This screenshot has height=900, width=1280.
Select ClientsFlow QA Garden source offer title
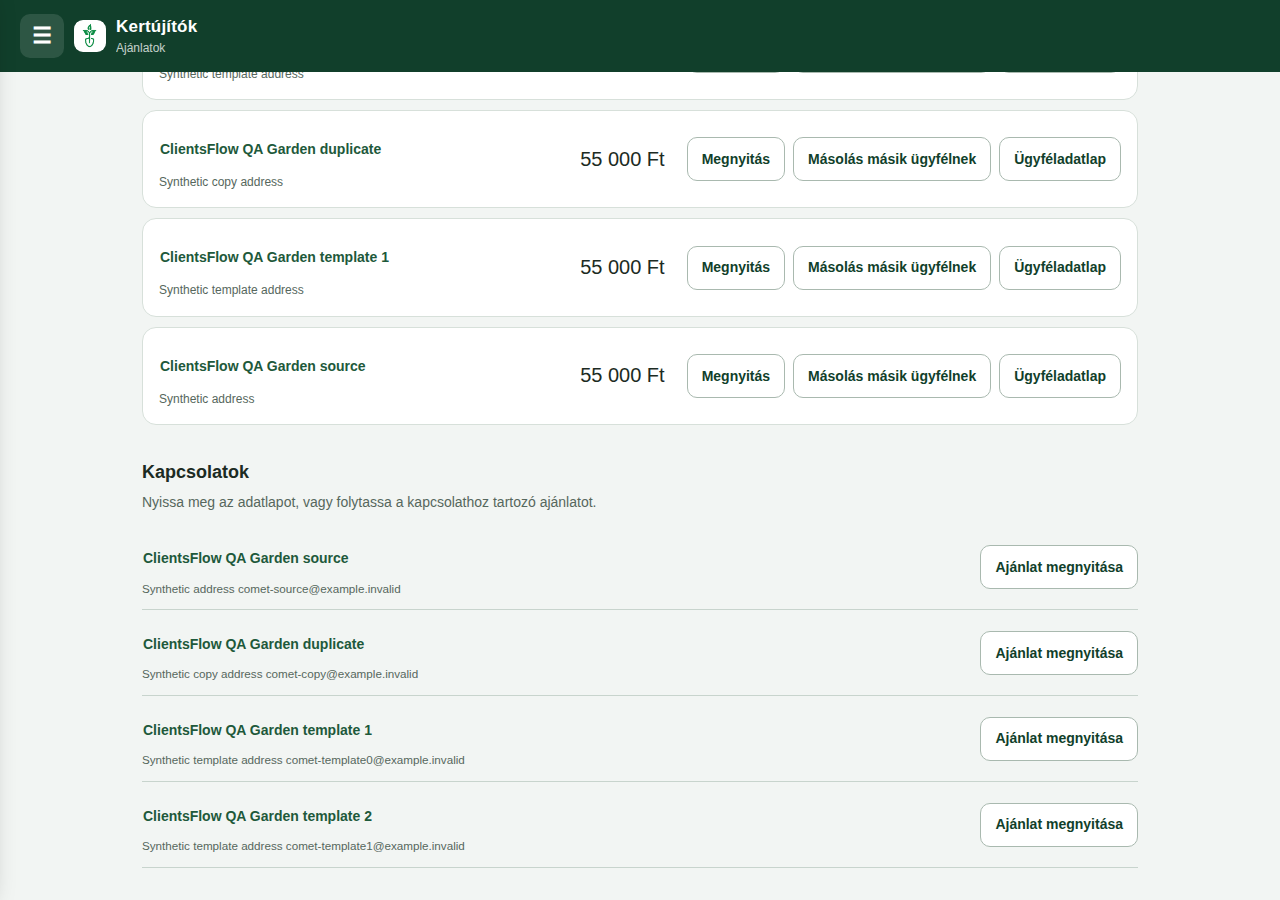click(262, 366)
